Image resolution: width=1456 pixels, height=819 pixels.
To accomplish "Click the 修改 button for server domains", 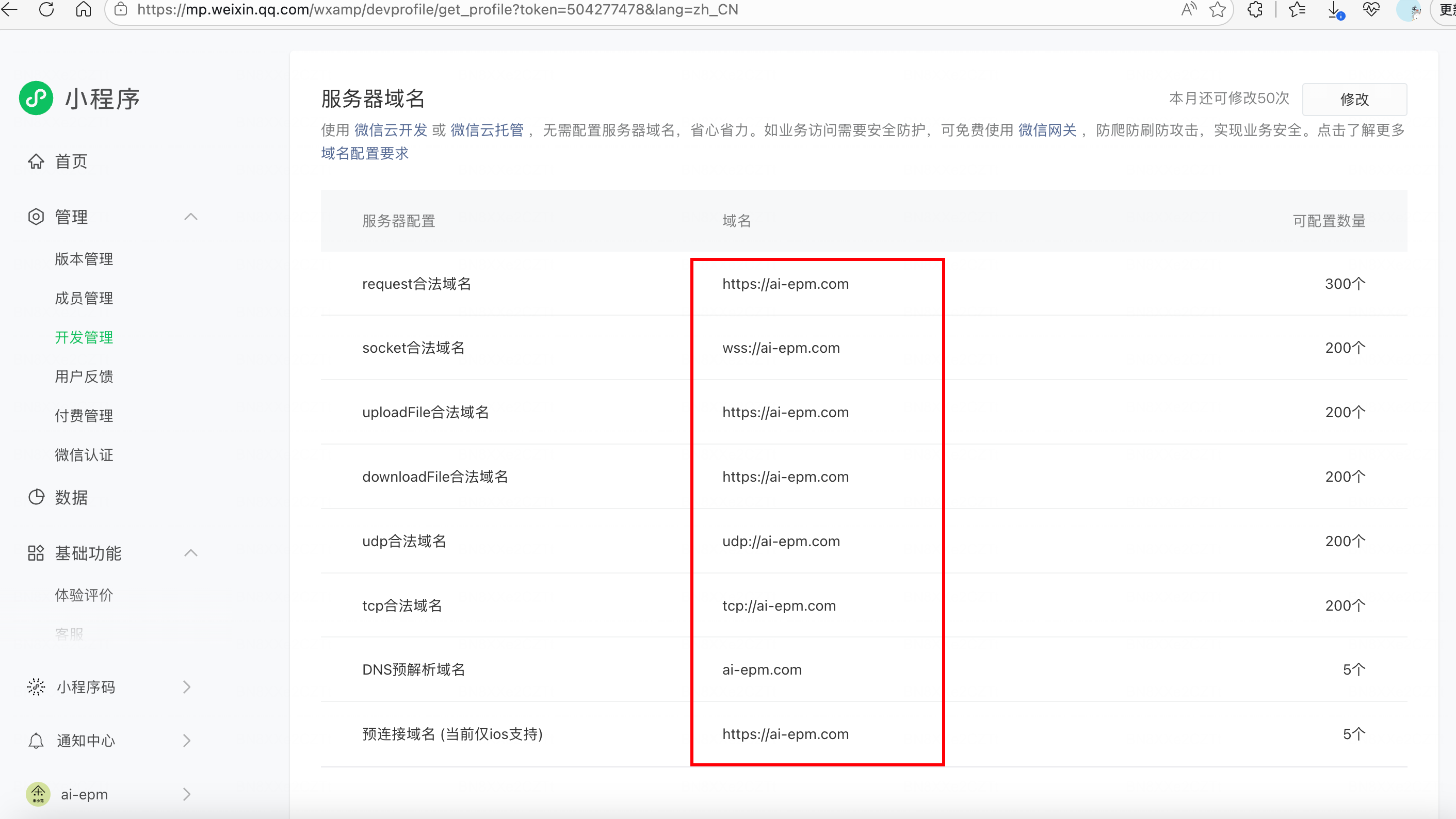I will coord(1354,99).
